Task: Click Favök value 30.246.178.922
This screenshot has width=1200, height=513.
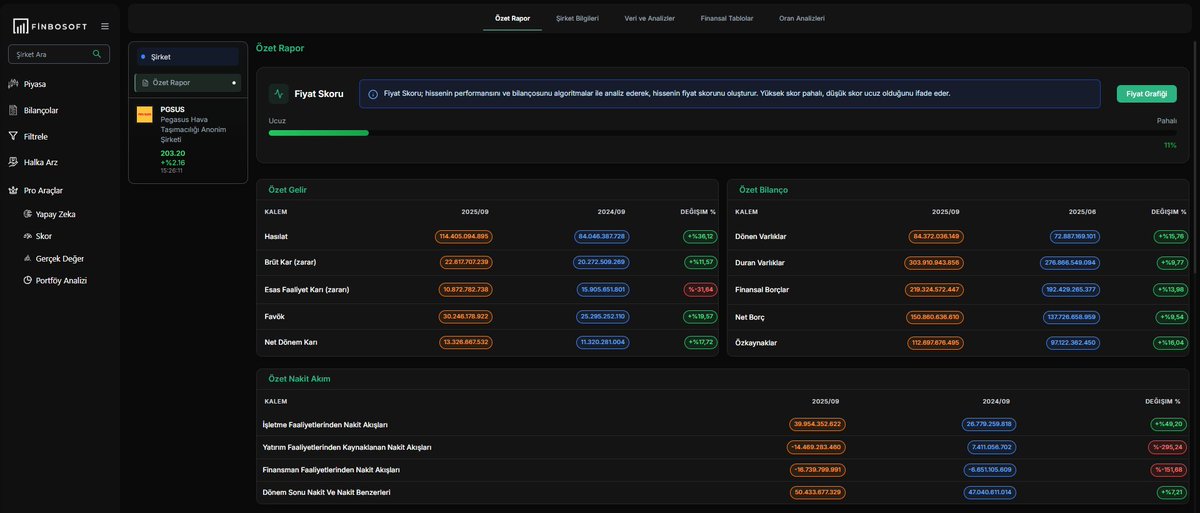Action: click(x=466, y=316)
